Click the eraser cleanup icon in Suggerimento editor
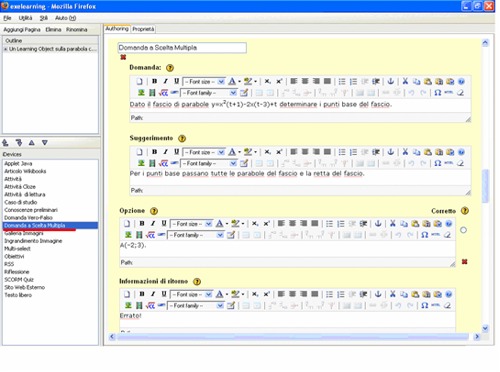Screen dimensions: 500x372 point(460,163)
